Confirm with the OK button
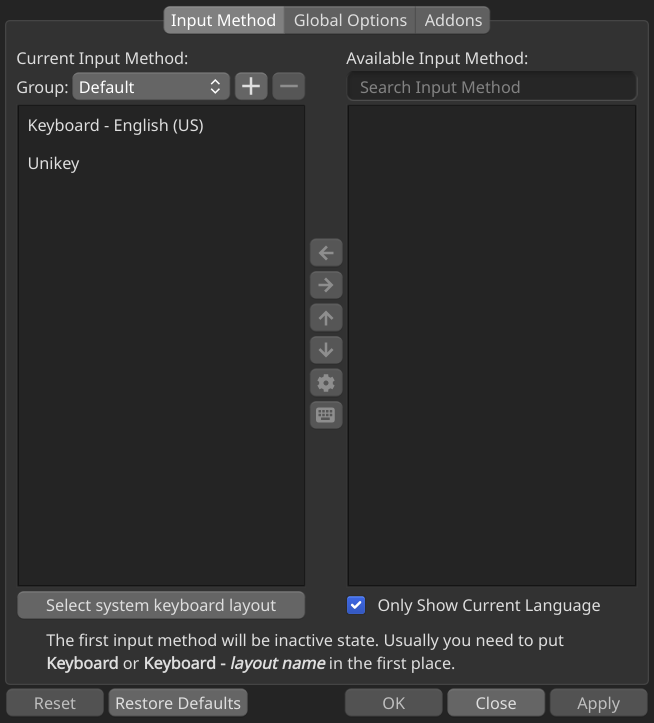 coord(394,703)
